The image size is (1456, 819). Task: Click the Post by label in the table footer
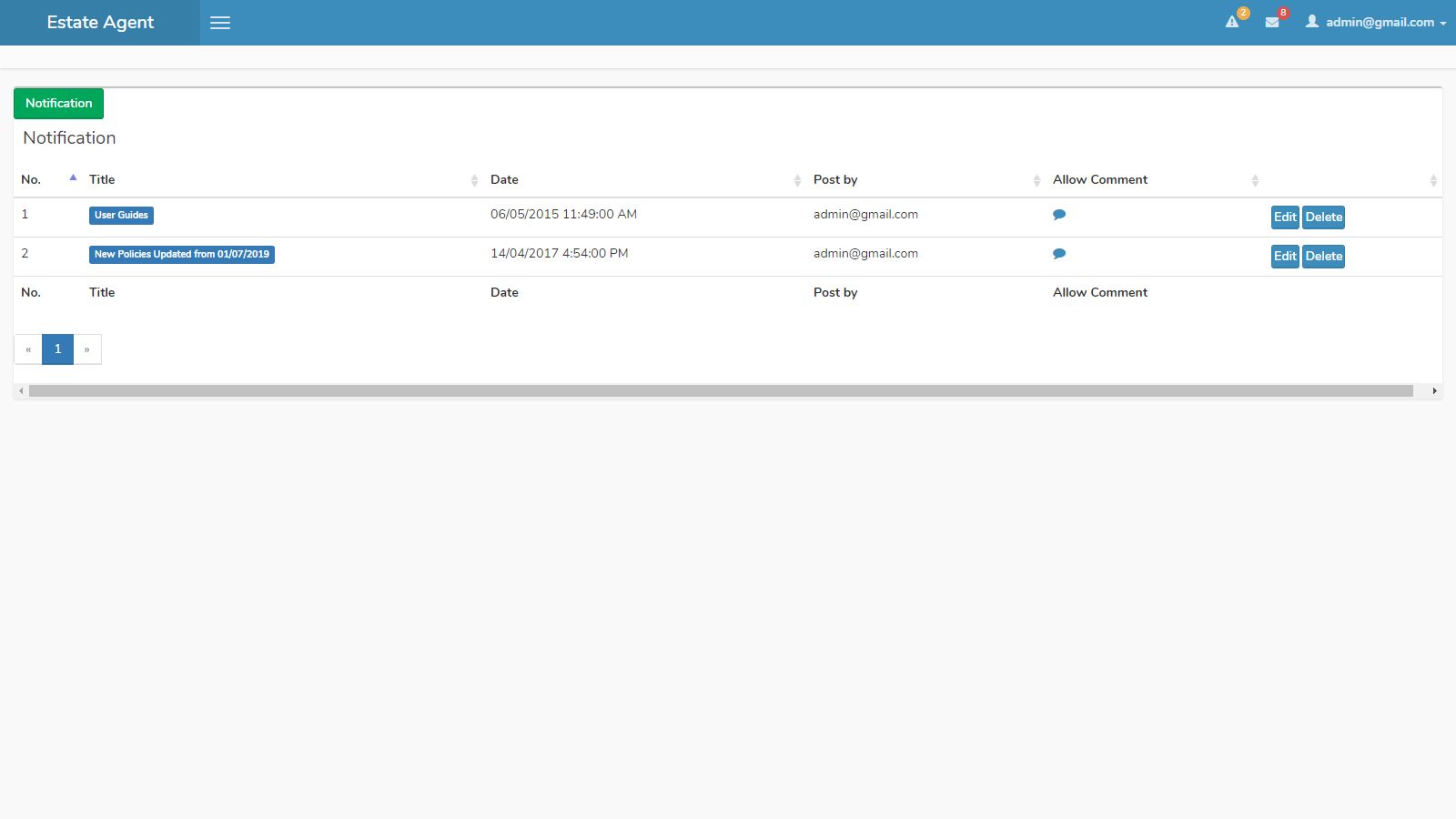[x=835, y=293]
